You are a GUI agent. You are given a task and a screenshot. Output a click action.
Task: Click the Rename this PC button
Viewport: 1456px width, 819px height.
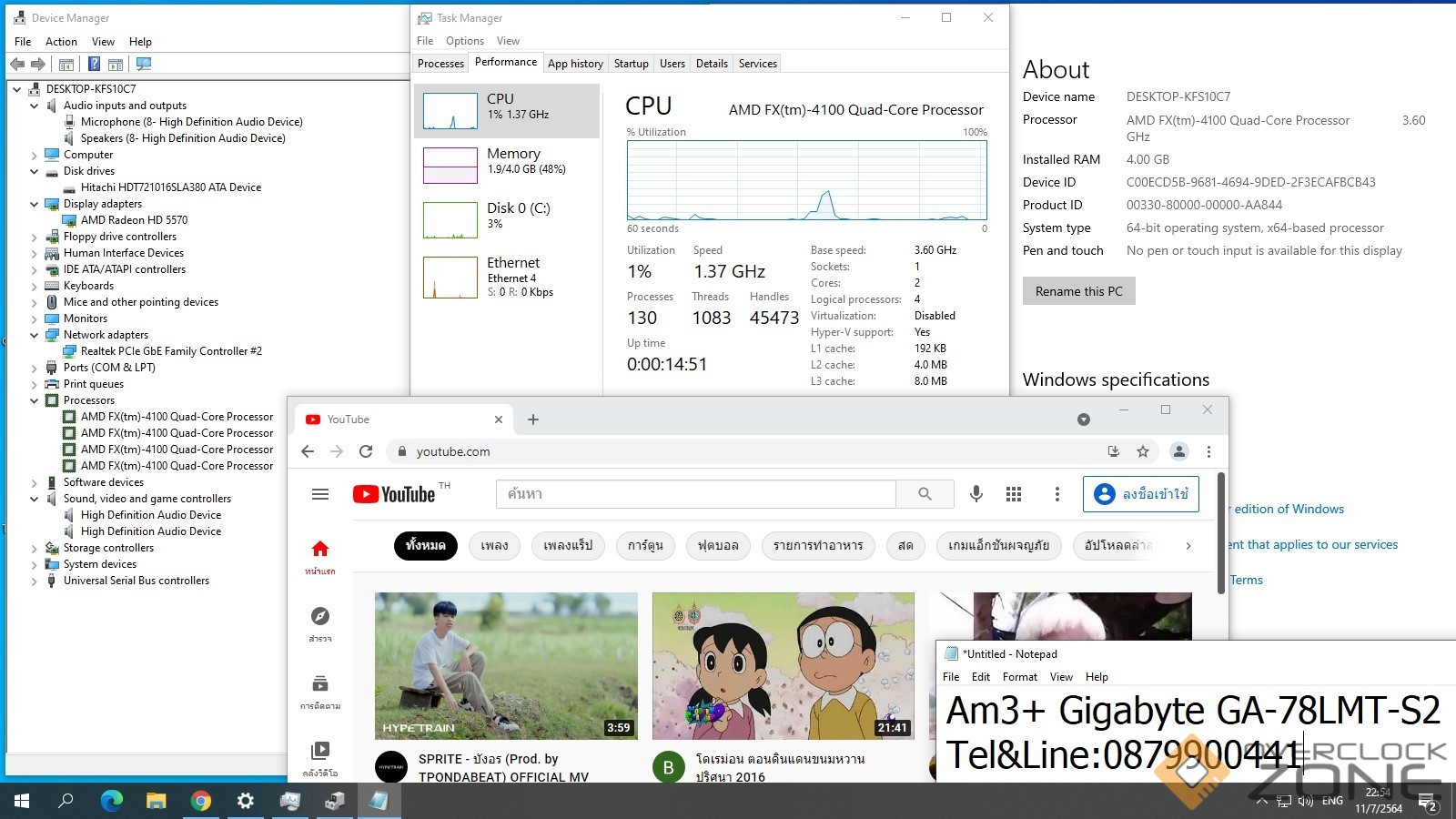[1078, 291]
